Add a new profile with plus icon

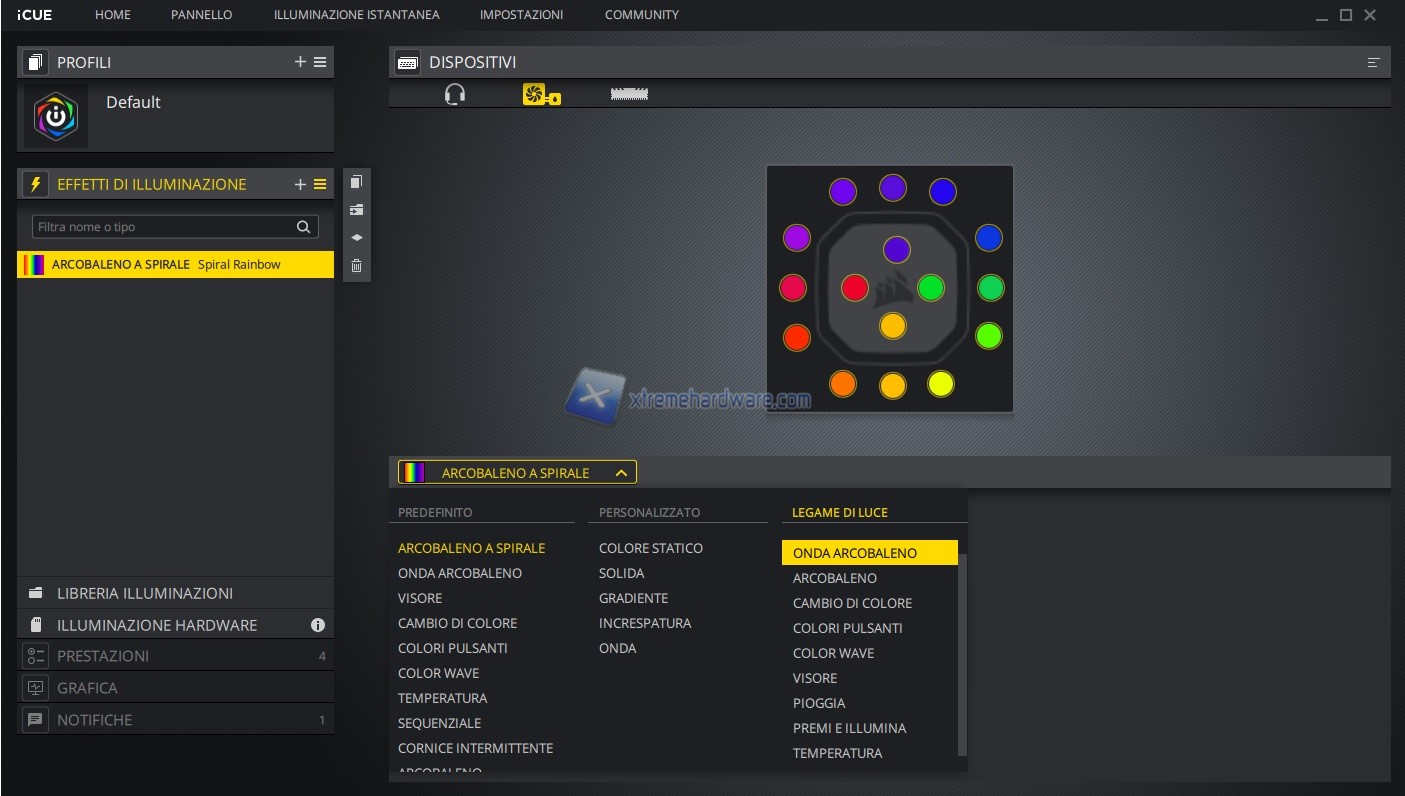pos(300,62)
